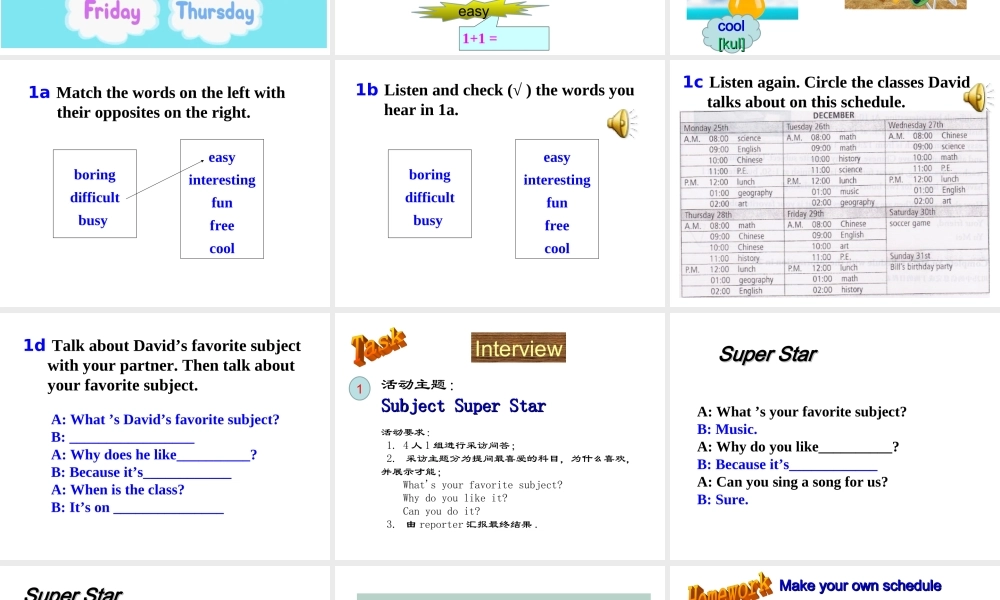Image resolution: width=1000 pixels, height=600 pixels.
Task: Click the 'Super Star' title above the dialogue
Action: pos(768,354)
